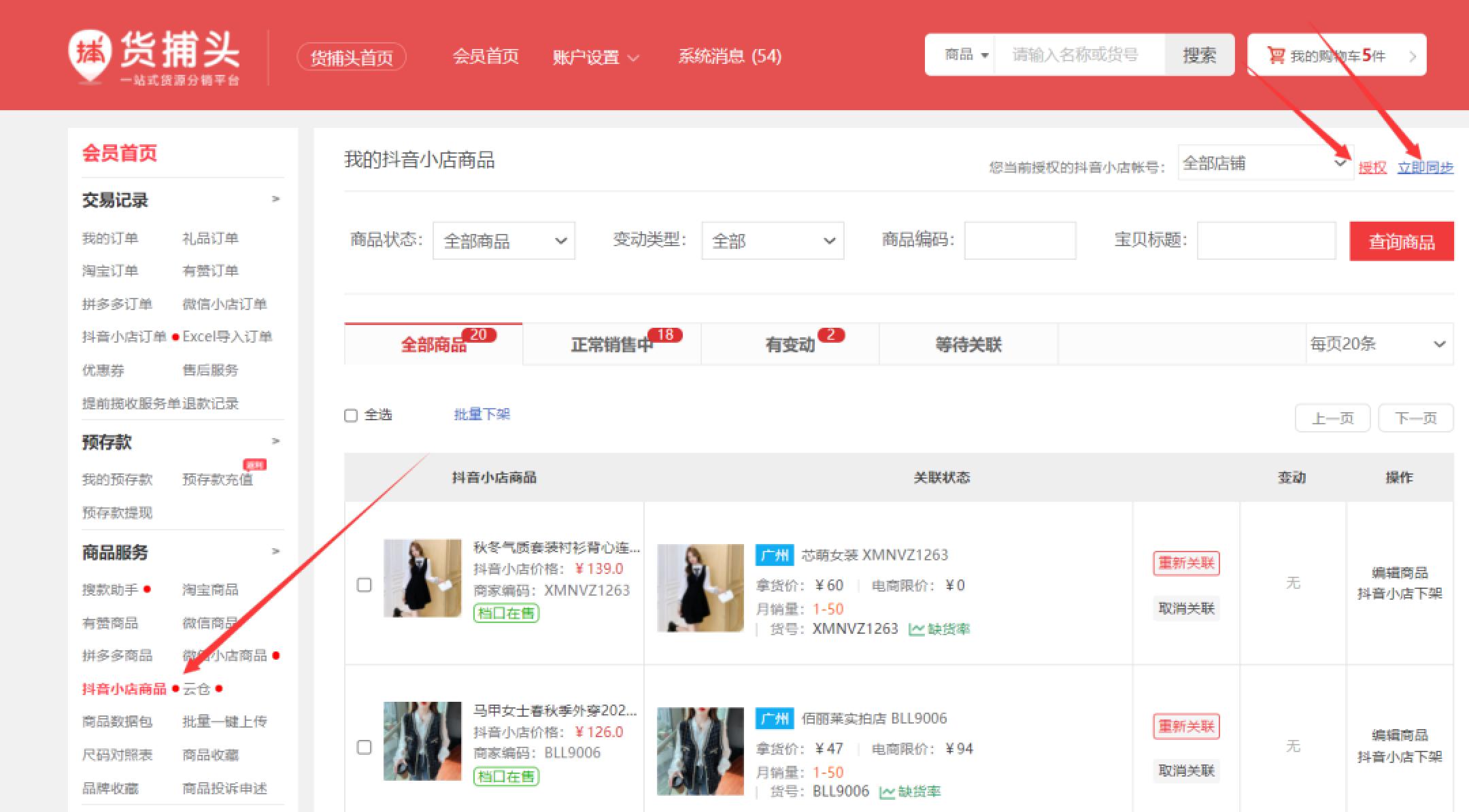Click 抖音小店下架 for BLL9006 row

click(x=1400, y=757)
